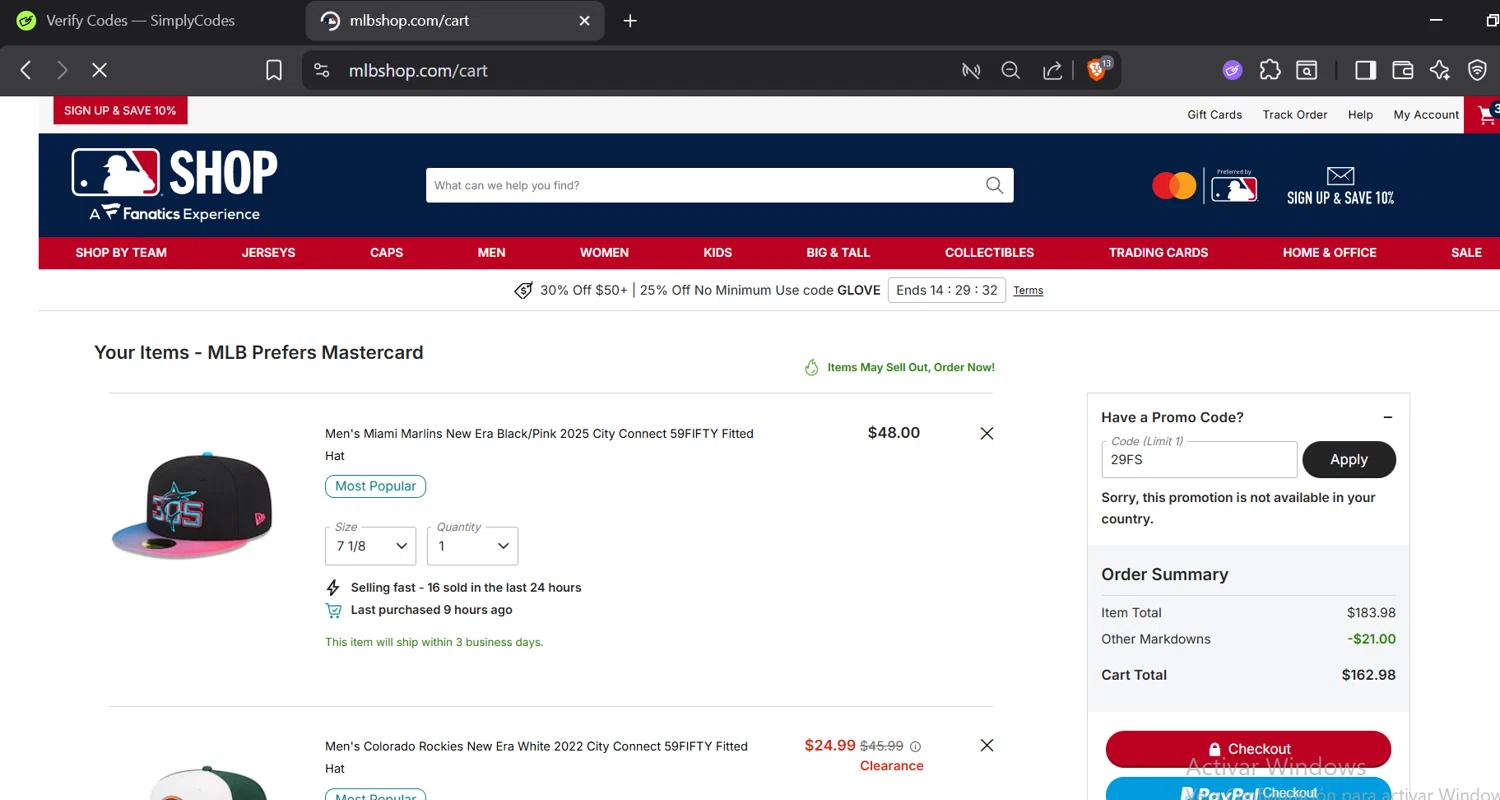This screenshot has height=800, width=1500.
Task: Click the browser back arrow
Action: (x=26, y=70)
